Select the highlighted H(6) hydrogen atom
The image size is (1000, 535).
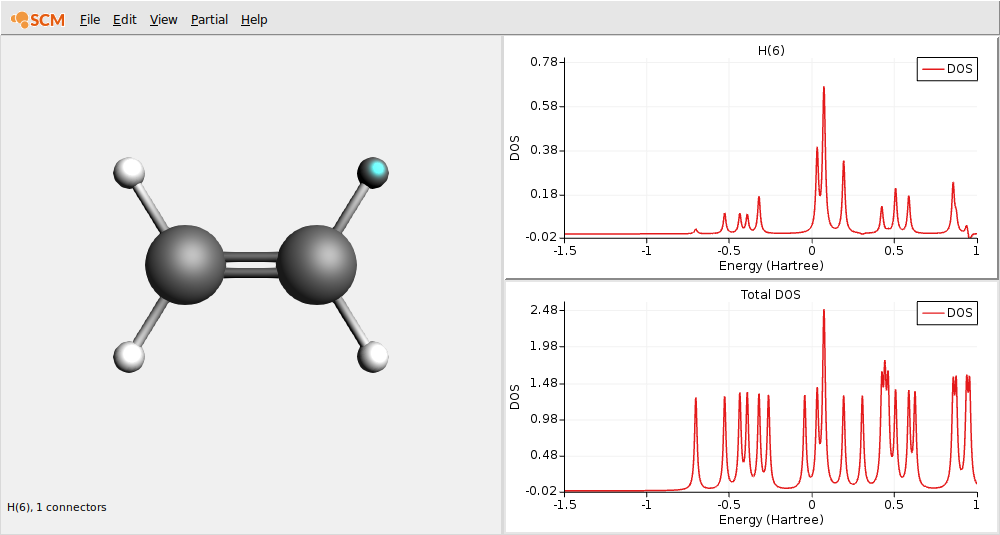(x=373, y=172)
